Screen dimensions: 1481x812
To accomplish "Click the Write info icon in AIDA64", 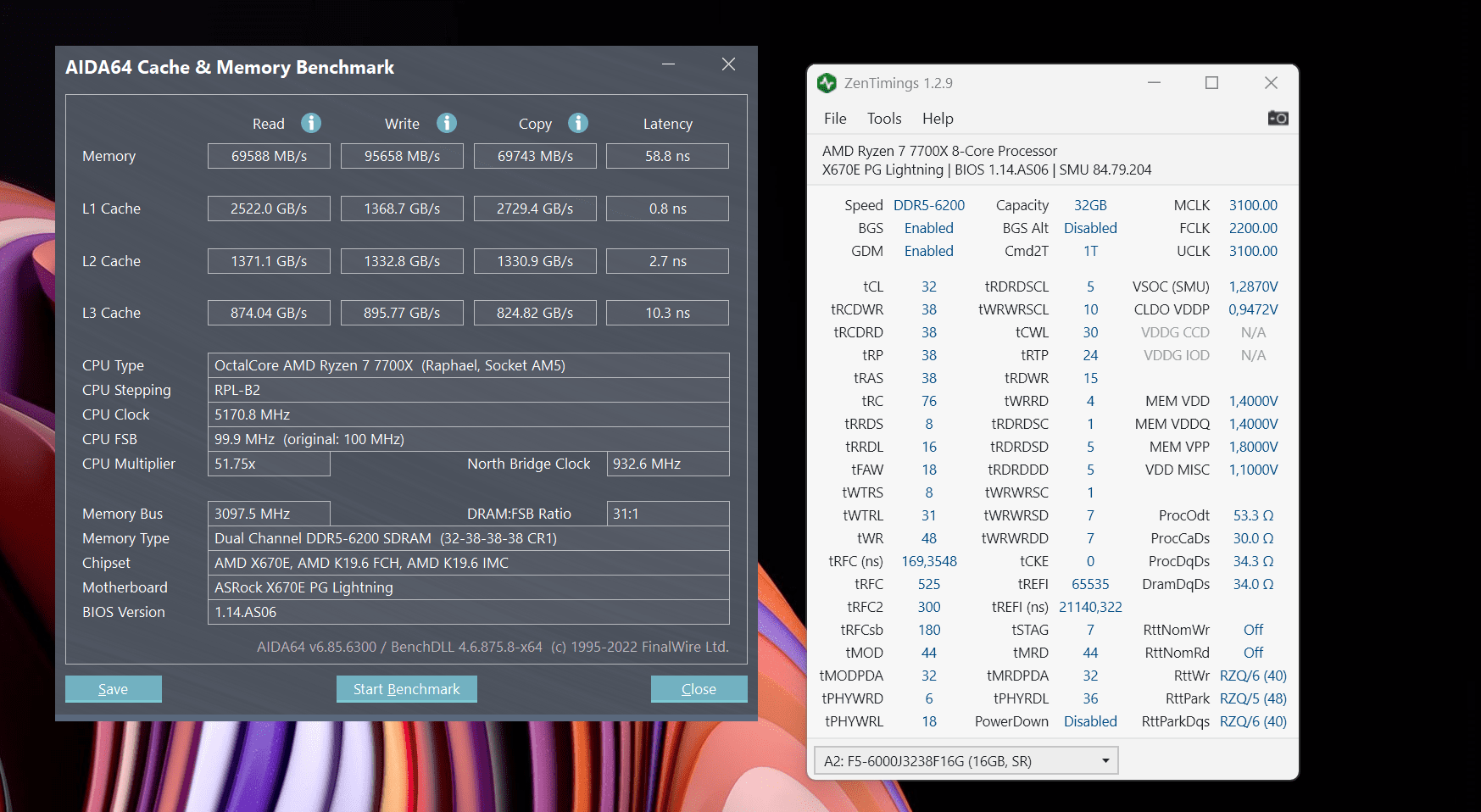I will (447, 123).
